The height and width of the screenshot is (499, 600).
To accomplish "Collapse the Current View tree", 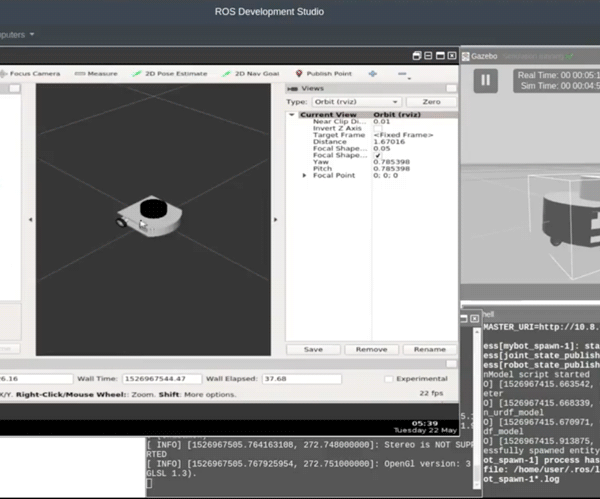I will coord(292,114).
